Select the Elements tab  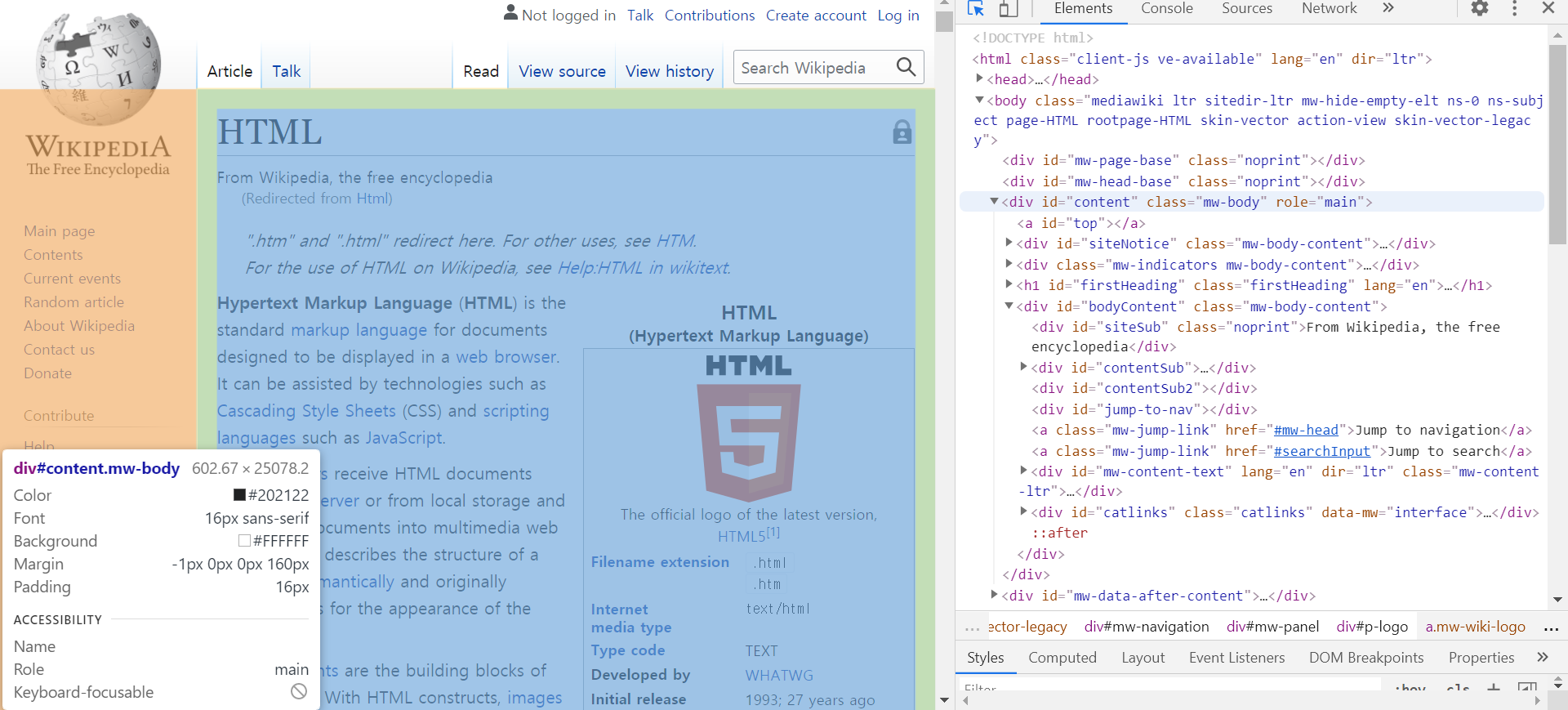[x=1083, y=9]
